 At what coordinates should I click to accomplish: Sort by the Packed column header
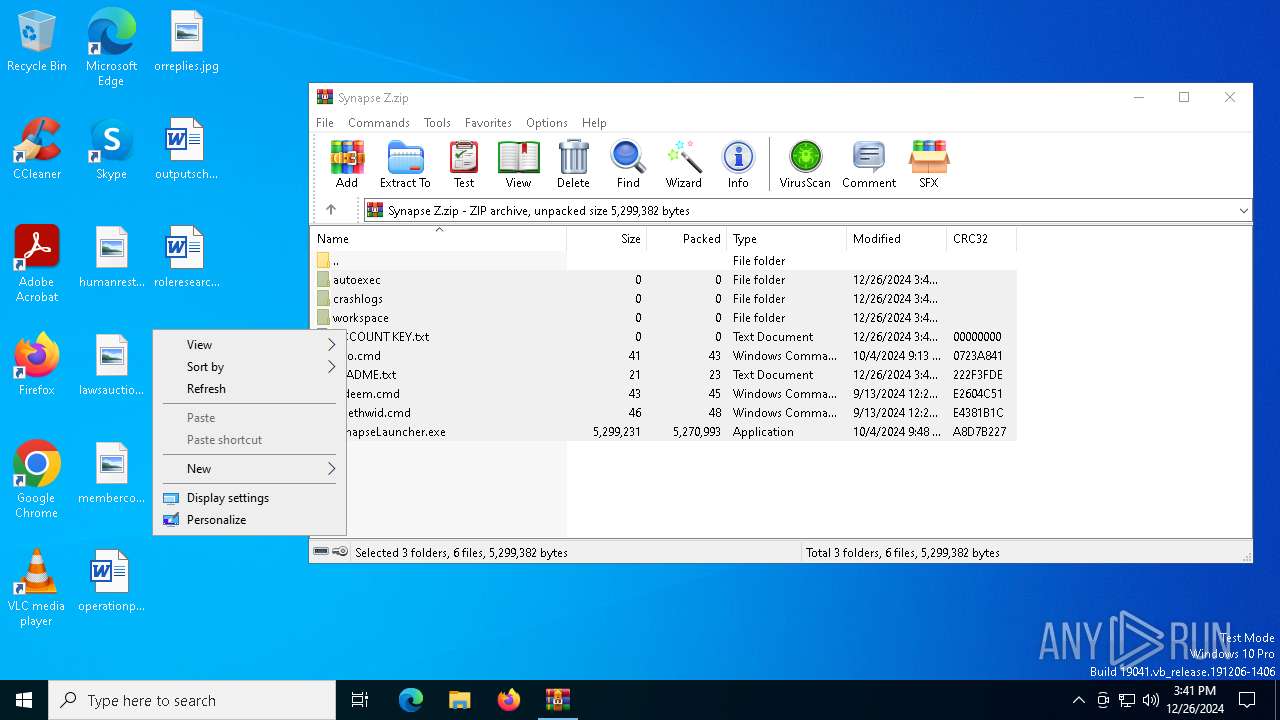[686, 239]
